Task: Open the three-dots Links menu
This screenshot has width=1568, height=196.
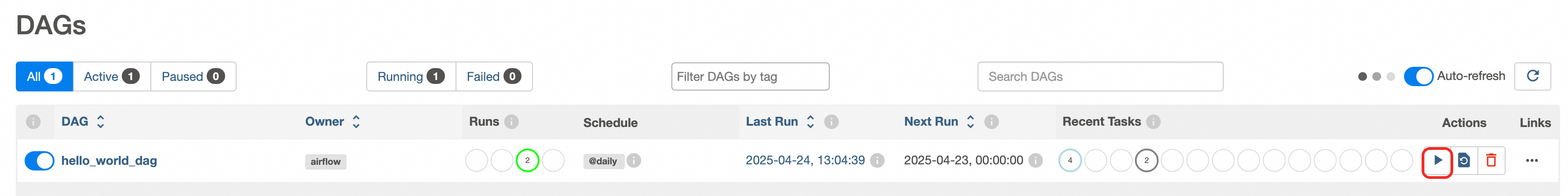Action: (1532, 161)
